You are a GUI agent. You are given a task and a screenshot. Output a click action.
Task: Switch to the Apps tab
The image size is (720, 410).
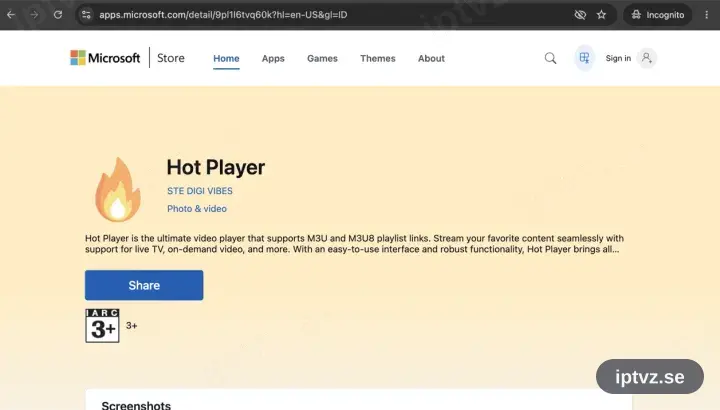point(273,58)
